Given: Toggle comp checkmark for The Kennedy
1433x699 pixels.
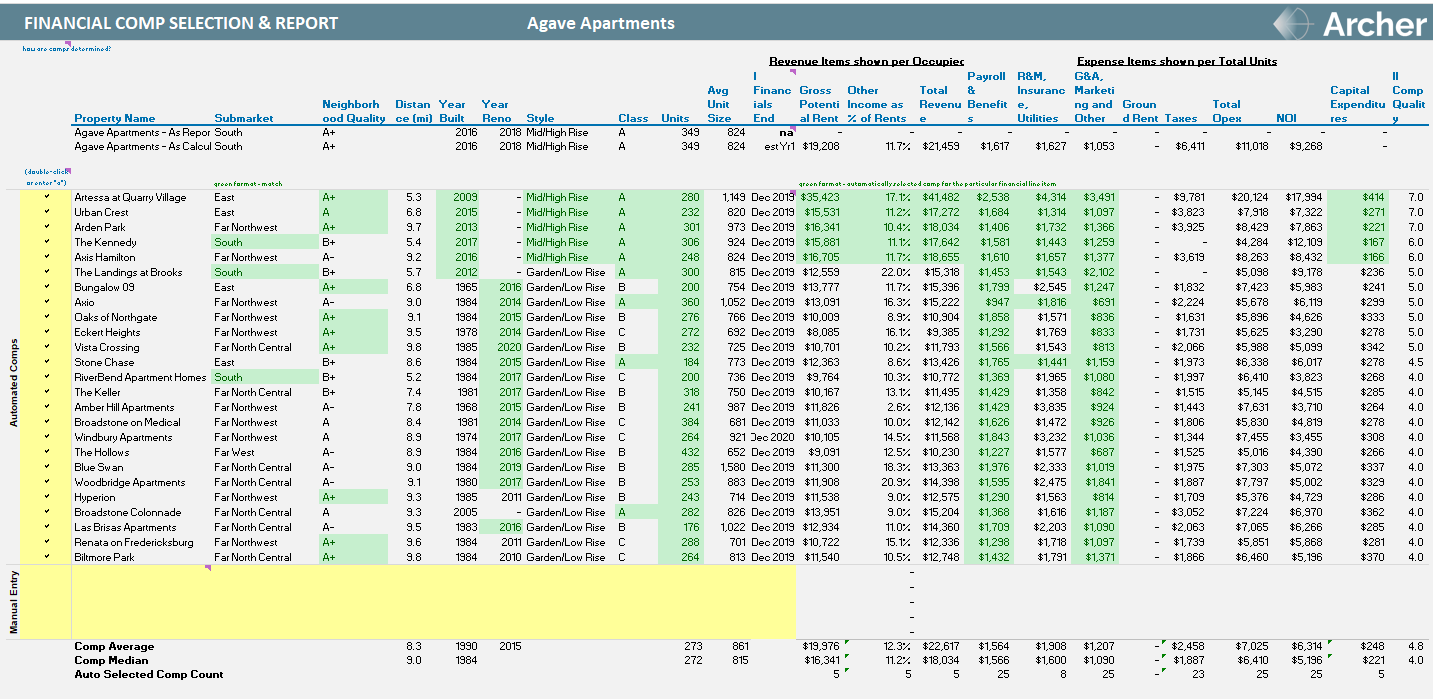Looking at the screenshot, I should 46,242.
